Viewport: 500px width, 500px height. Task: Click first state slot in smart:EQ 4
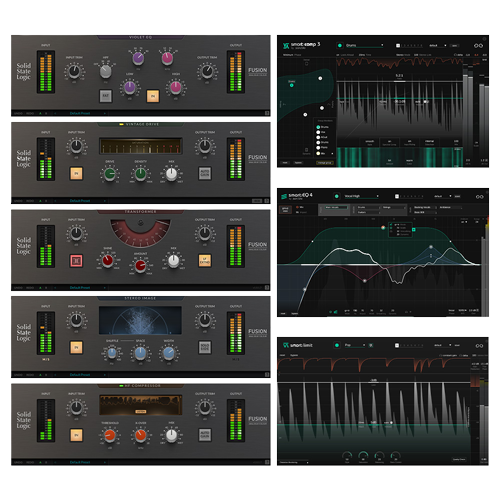point(397,197)
